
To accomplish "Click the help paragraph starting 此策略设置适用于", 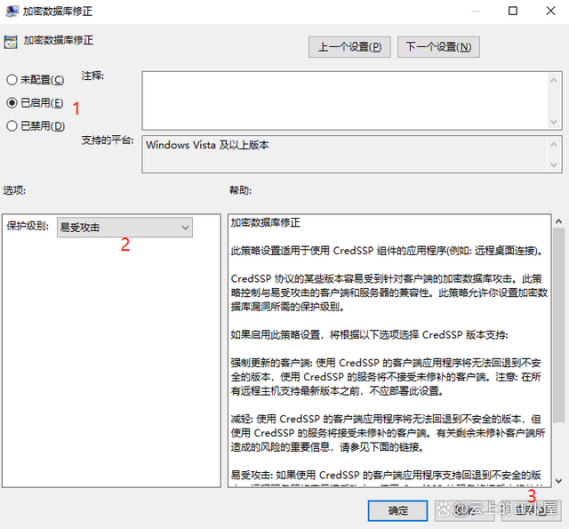I will click(387, 250).
